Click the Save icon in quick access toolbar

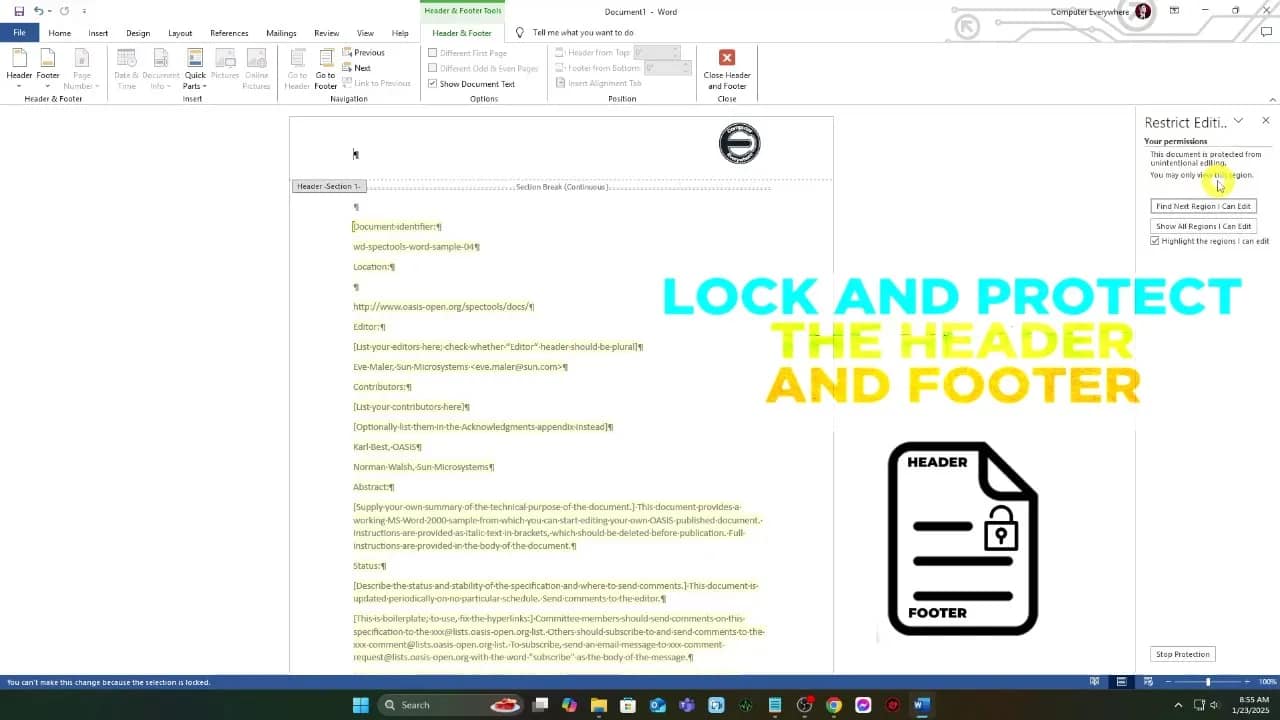point(19,11)
